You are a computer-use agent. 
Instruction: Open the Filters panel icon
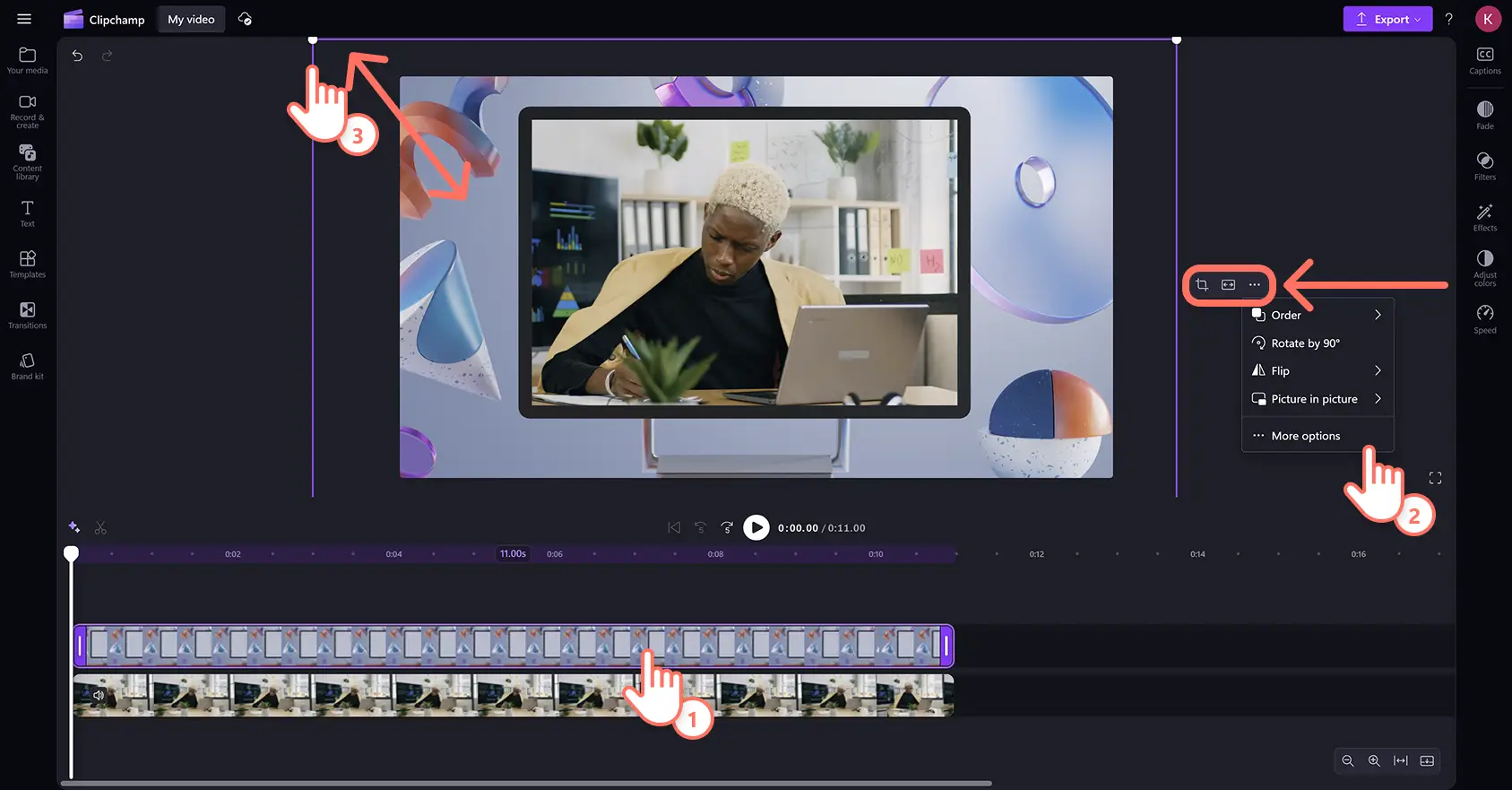pos(1484,165)
